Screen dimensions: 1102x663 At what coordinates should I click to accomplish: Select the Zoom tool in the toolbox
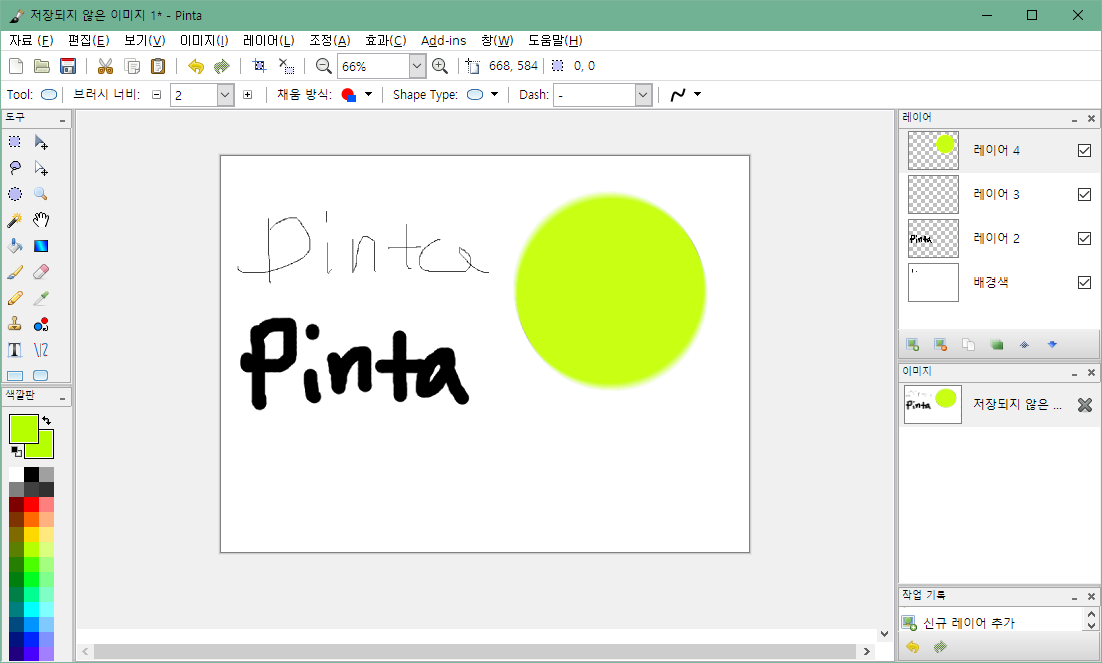click(x=41, y=194)
